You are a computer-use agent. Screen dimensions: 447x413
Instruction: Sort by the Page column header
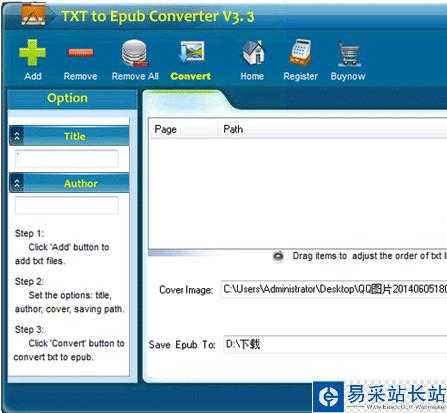183,129
